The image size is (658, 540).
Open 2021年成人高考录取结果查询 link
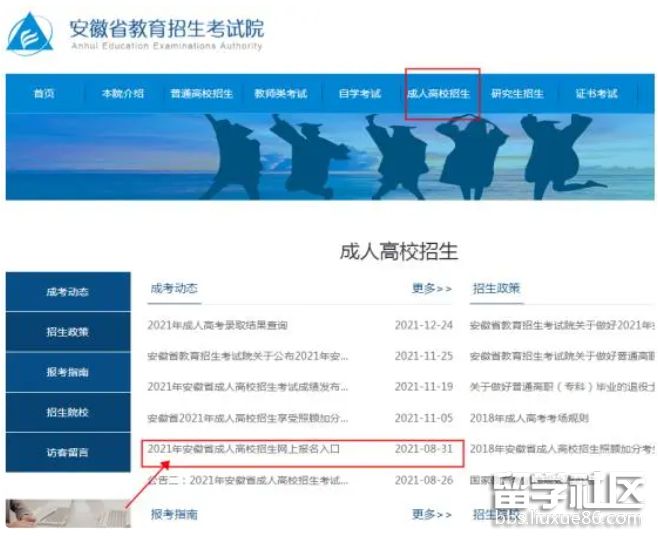click(217, 325)
